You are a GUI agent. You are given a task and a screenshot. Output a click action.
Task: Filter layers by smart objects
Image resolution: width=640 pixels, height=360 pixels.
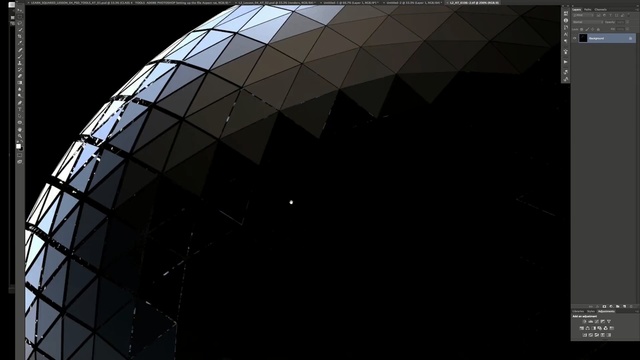pos(622,15)
